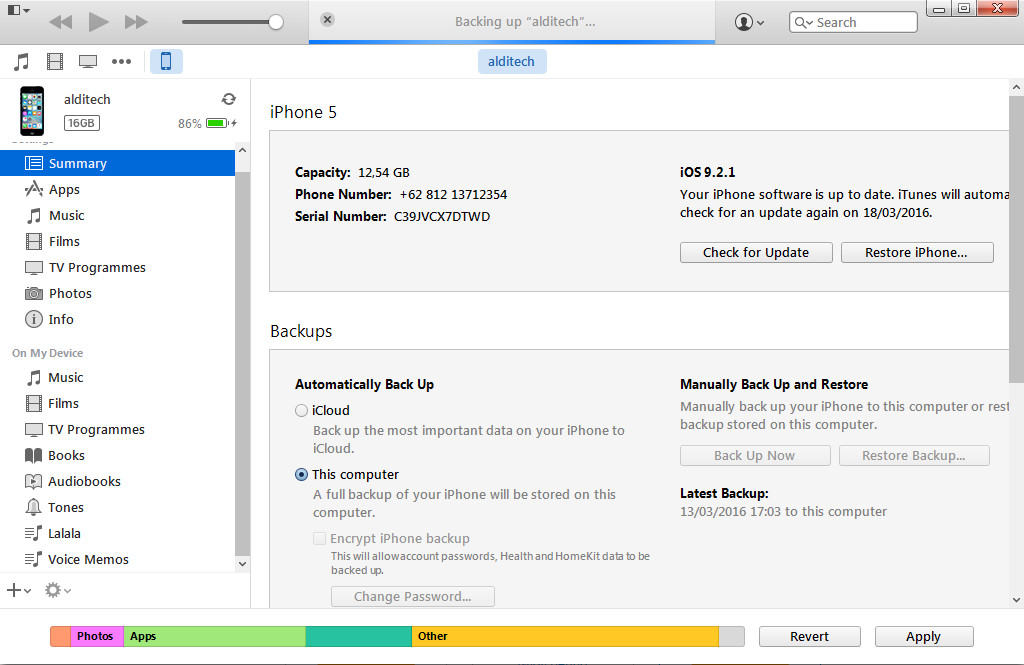This screenshot has height=665, width=1024.
Task: Select the iCloud backup option
Action: (x=301, y=411)
